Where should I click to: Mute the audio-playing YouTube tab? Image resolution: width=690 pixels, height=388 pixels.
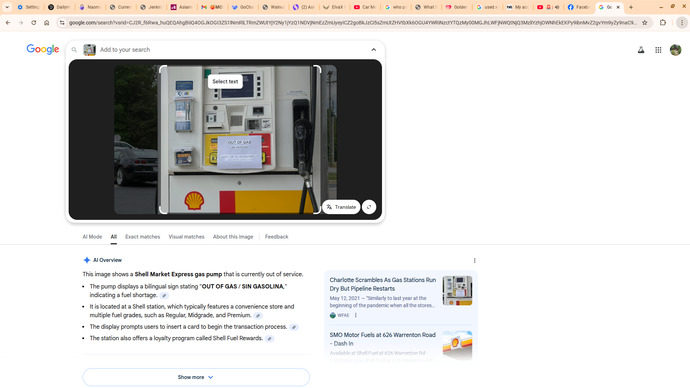557,7
